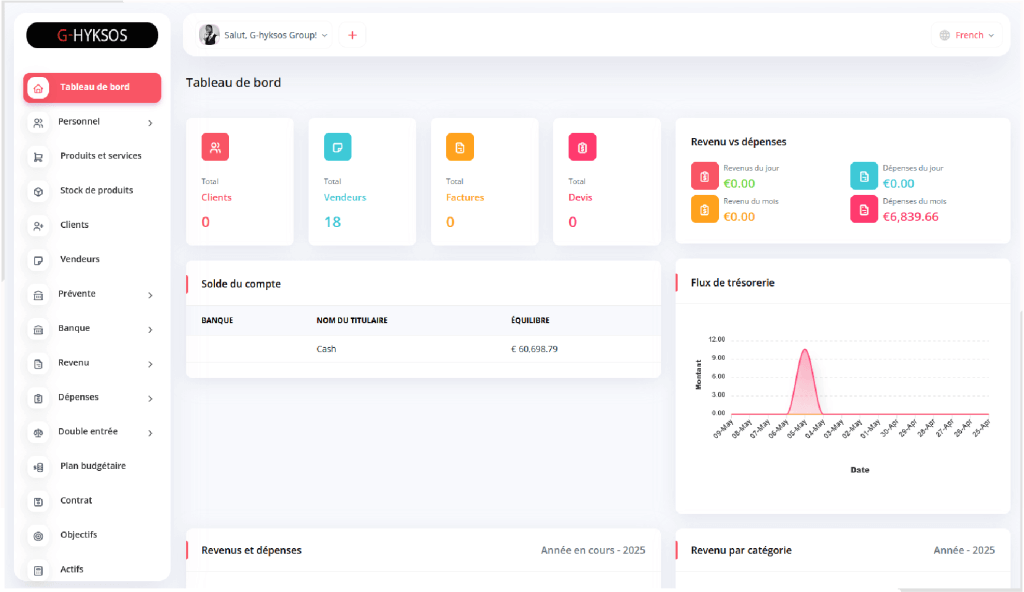Click the Total Devis card icon
Screen dimensions: 1024x592
click(x=582, y=147)
